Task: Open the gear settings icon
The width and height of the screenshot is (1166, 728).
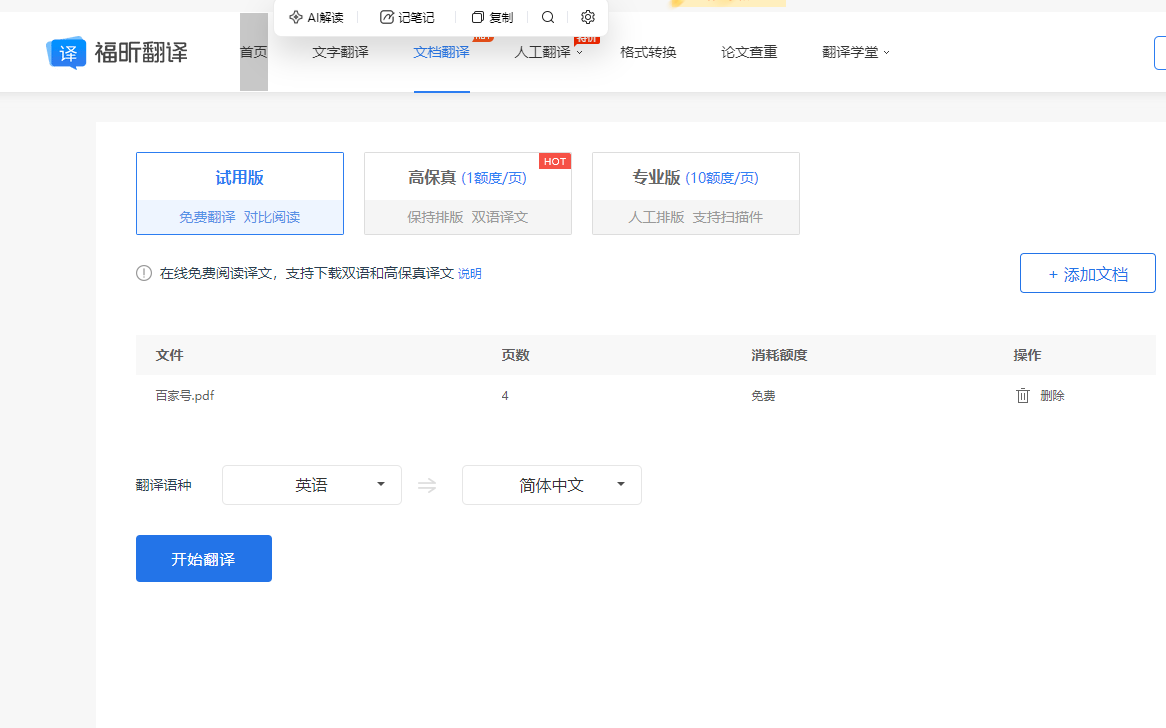Action: [x=587, y=17]
